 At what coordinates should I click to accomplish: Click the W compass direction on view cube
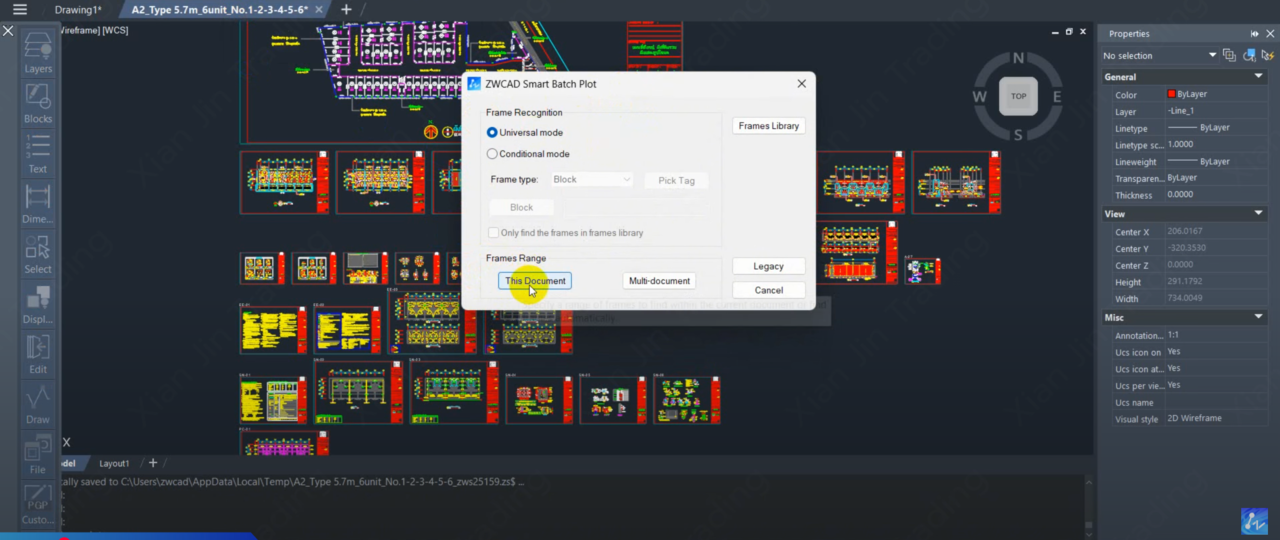point(980,97)
